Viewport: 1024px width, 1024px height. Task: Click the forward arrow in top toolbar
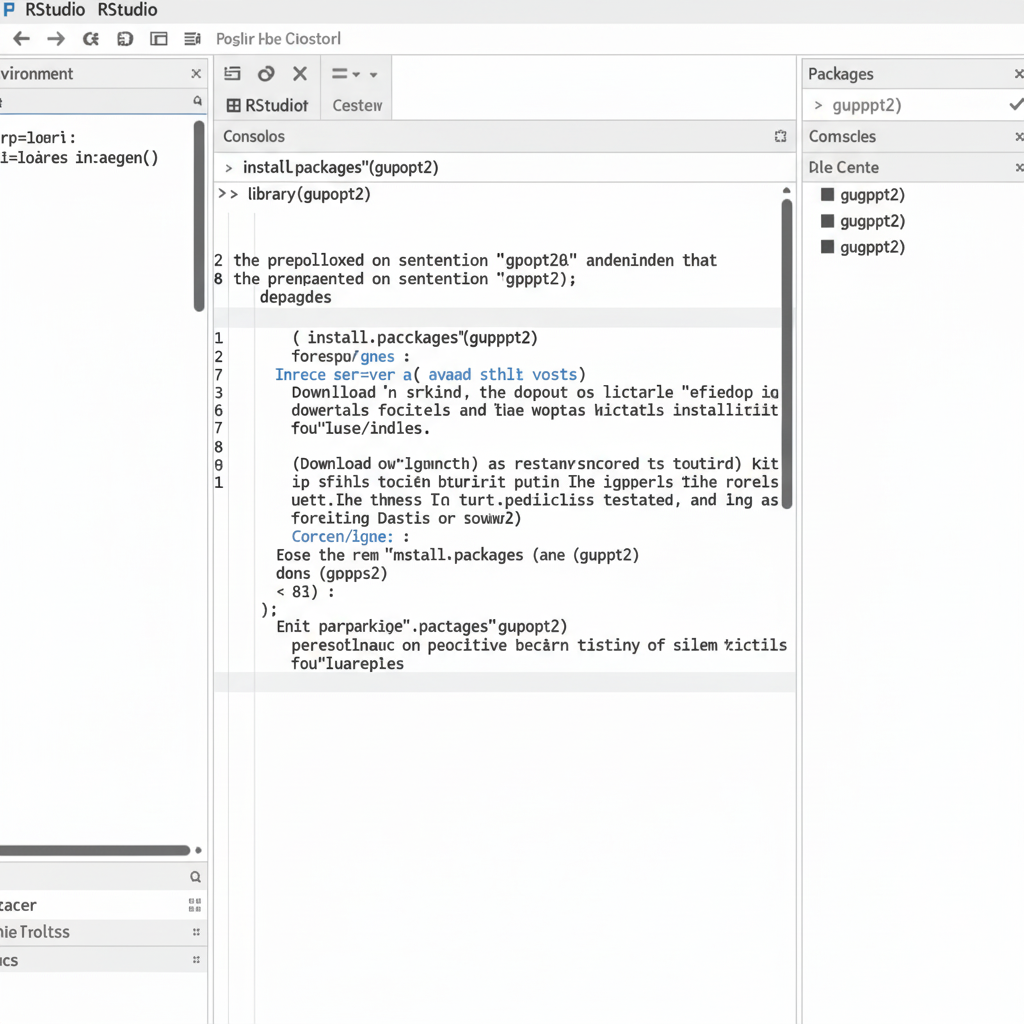(56, 39)
